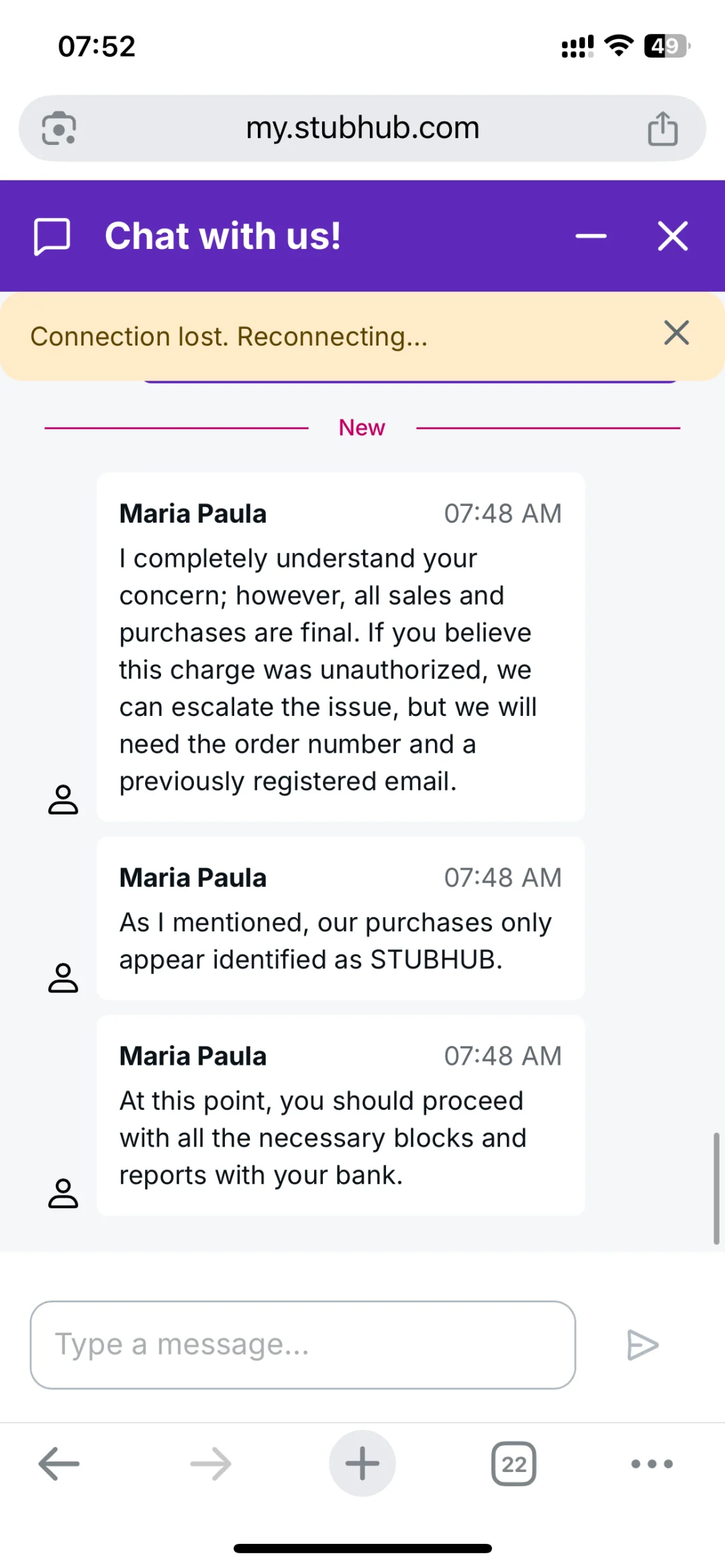
Task: Tap the chat bubble icon in header
Action: click(52, 236)
